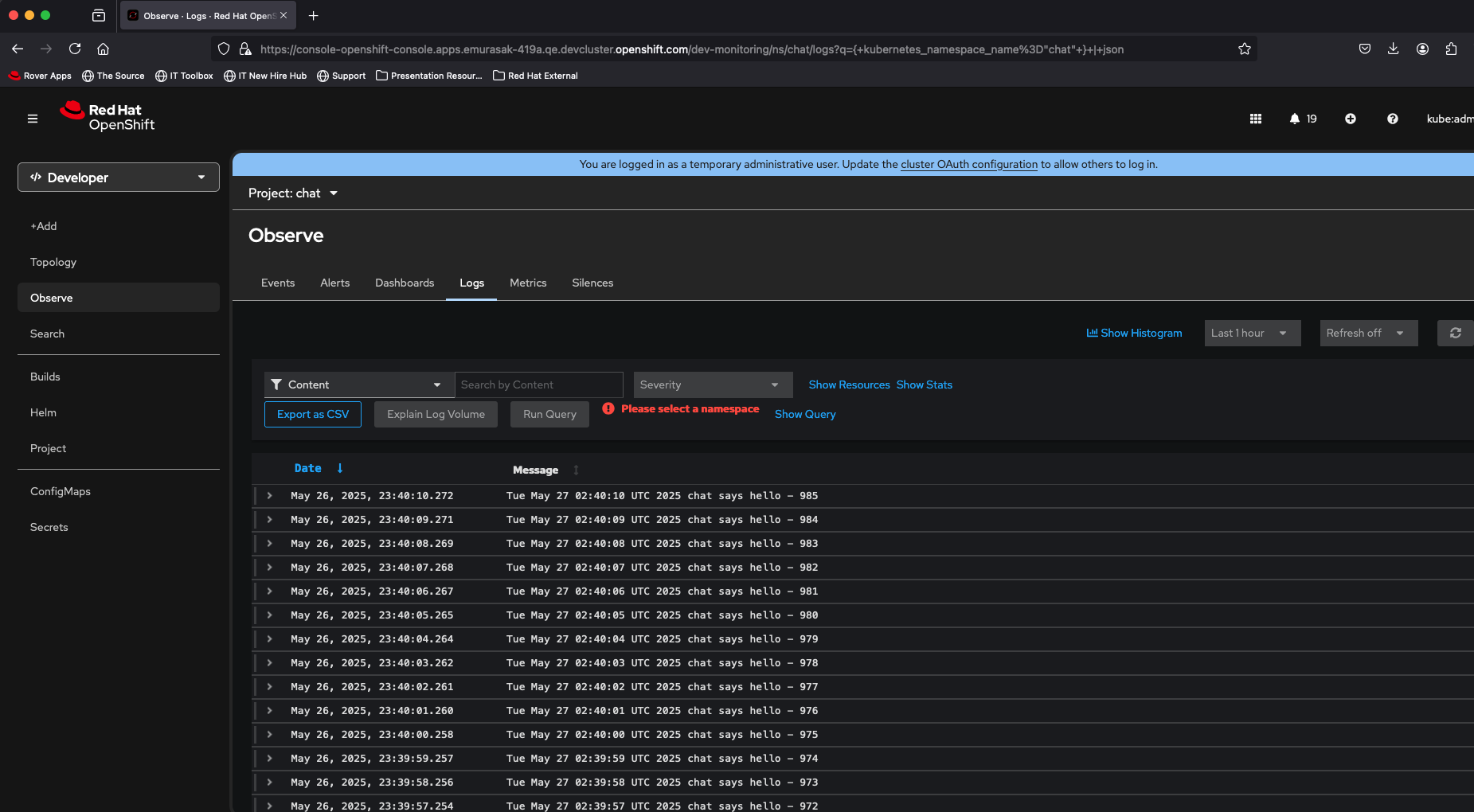The height and width of the screenshot is (812, 1474).
Task: Open the Severity filter dropdown
Action: [713, 385]
